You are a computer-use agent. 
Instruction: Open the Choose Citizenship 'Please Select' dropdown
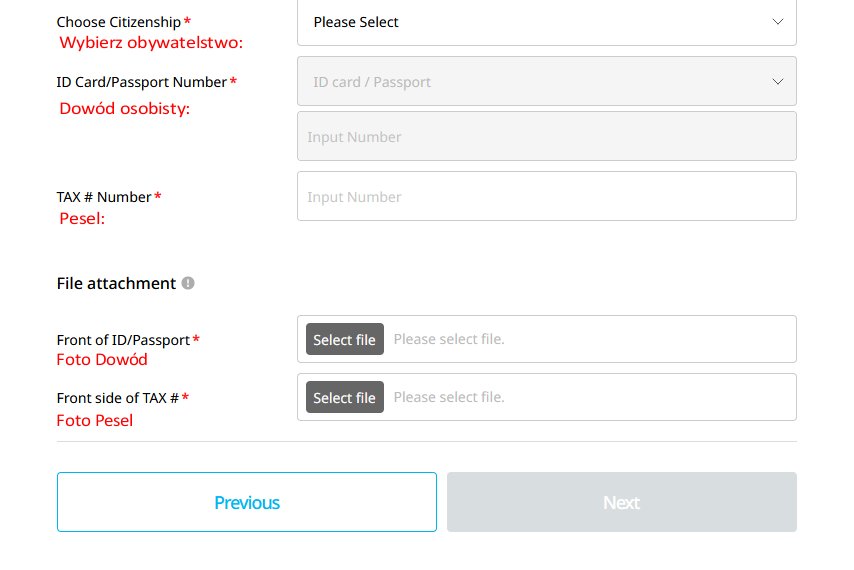pyautogui.click(x=547, y=22)
